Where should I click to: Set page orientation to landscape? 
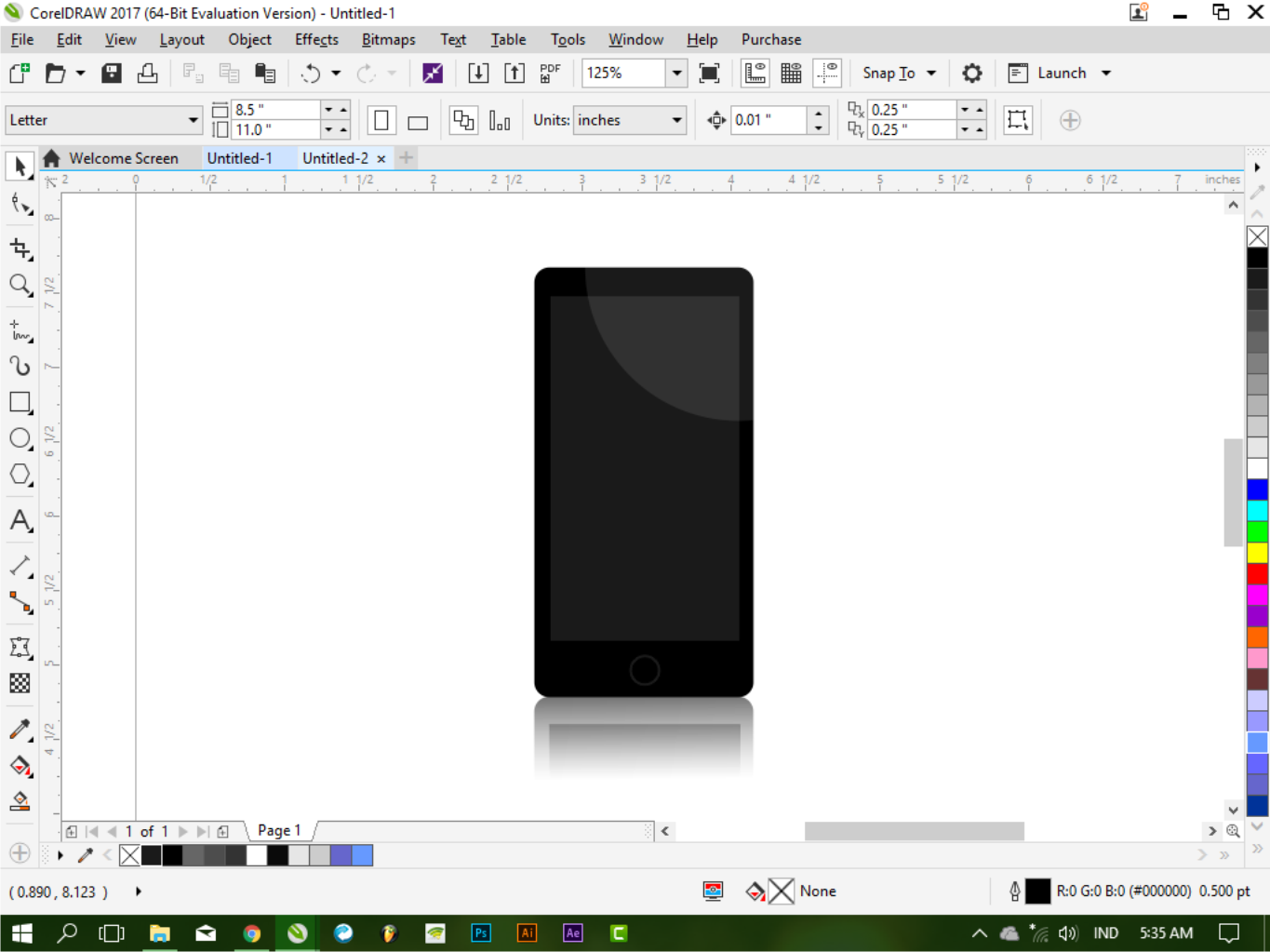[x=416, y=120]
